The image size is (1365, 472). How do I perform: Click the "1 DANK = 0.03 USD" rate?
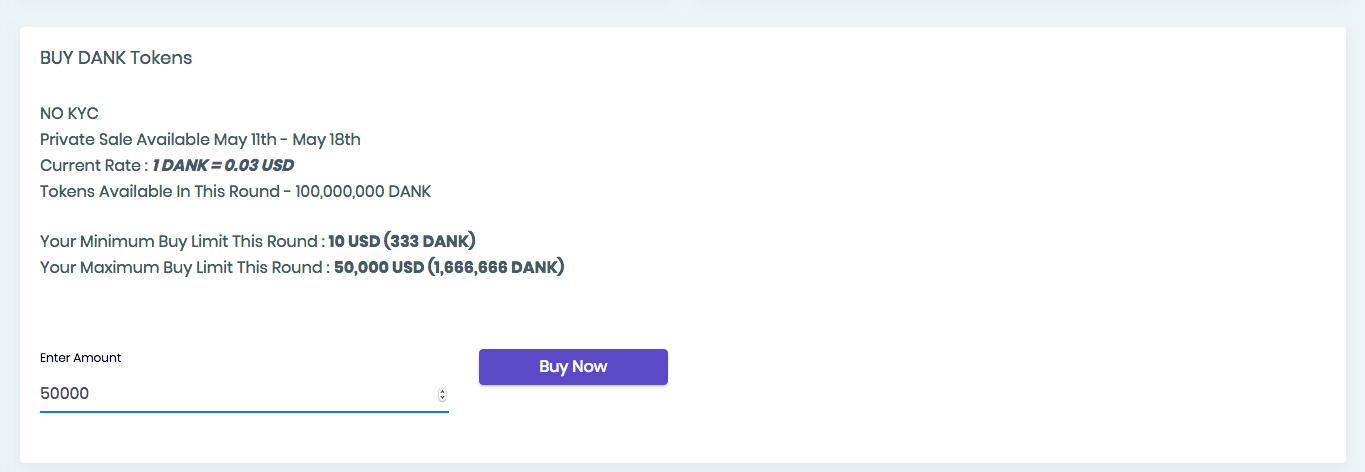pyautogui.click(x=223, y=166)
